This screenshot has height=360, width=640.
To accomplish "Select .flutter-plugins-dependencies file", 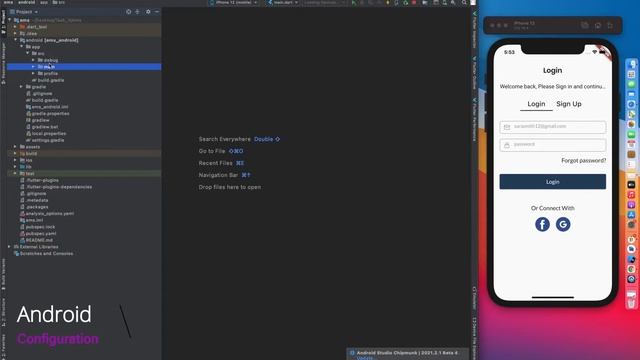I will pos(56,187).
